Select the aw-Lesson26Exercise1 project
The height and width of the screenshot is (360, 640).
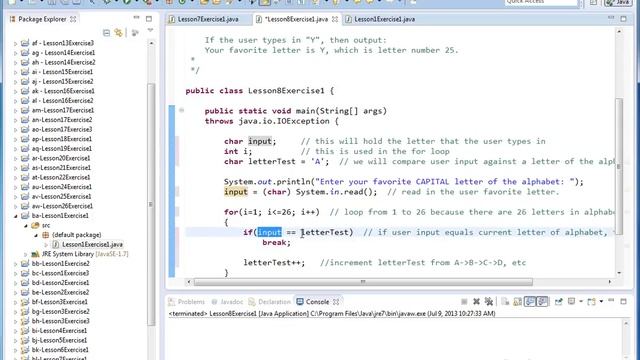pos(62,206)
